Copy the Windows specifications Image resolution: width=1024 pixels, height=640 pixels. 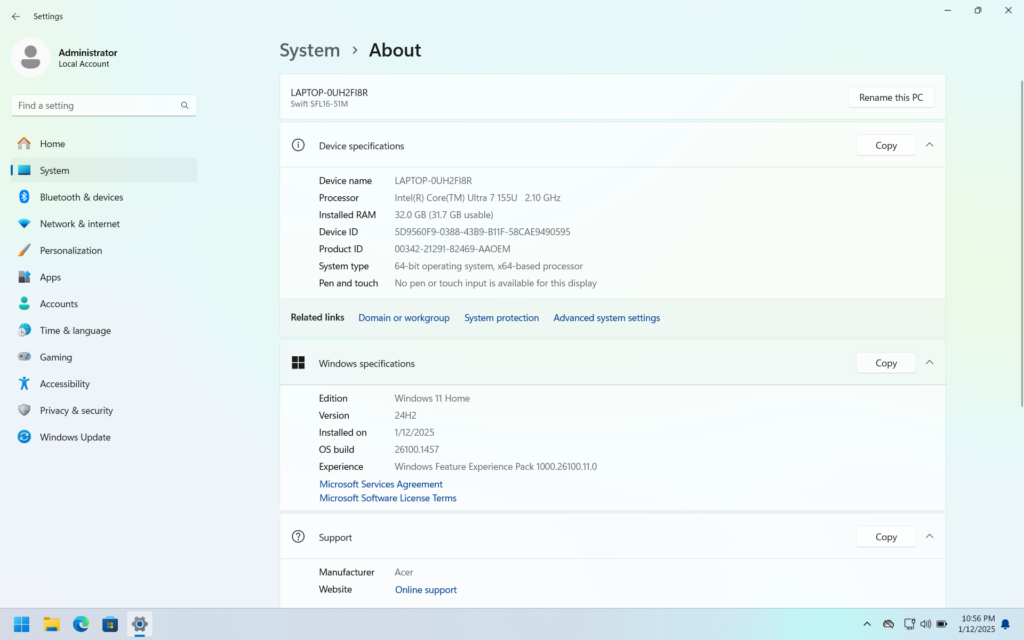tap(886, 363)
